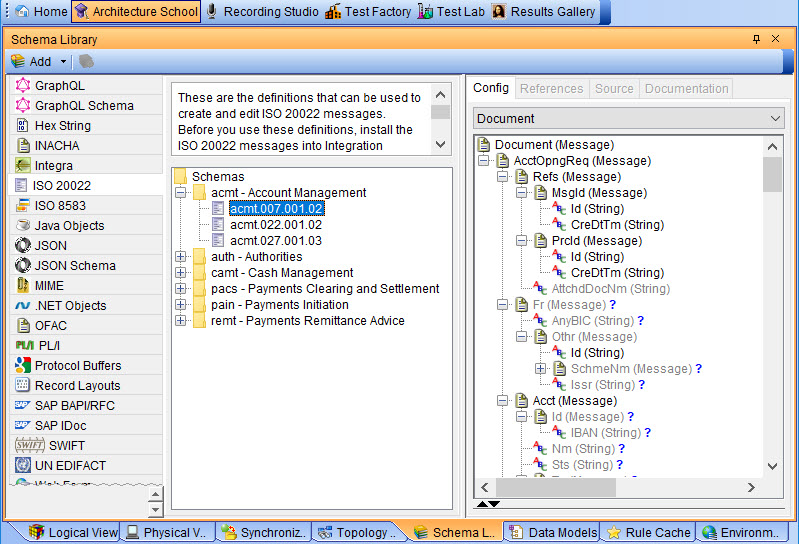The width and height of the screenshot is (799, 544).
Task: Switch to Test Lab perspective
Action: point(451,11)
